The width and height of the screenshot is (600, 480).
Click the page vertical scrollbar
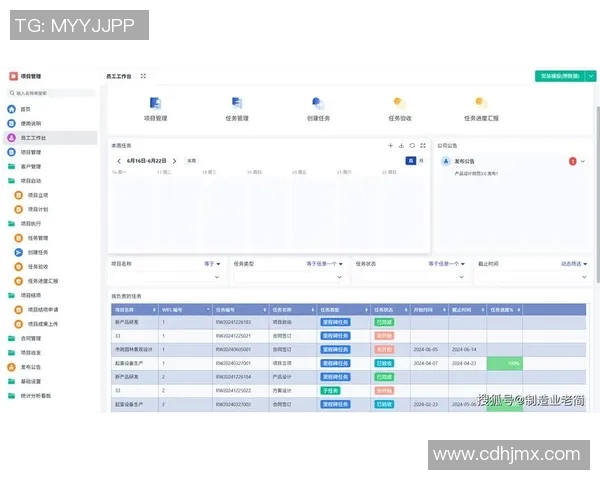598,193
